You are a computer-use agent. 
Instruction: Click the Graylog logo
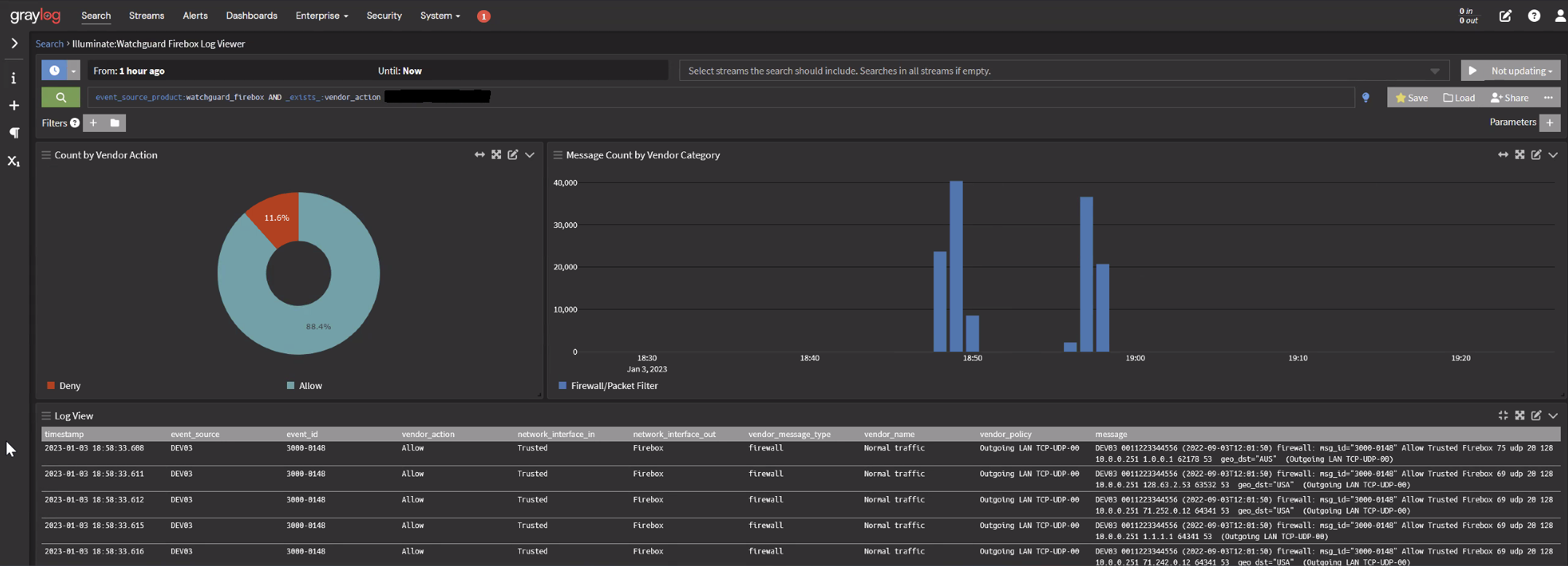(35, 15)
